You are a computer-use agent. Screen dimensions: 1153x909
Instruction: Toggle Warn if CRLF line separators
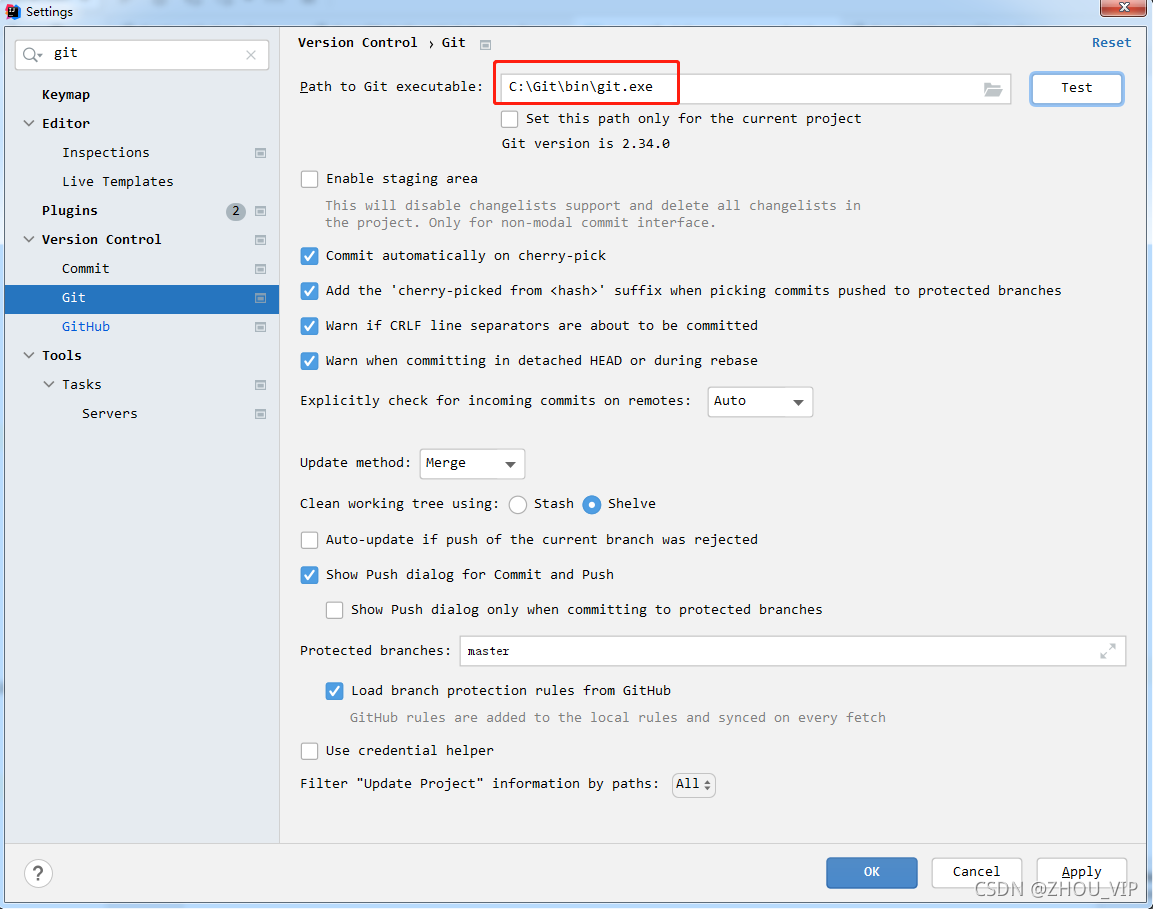(x=310, y=326)
